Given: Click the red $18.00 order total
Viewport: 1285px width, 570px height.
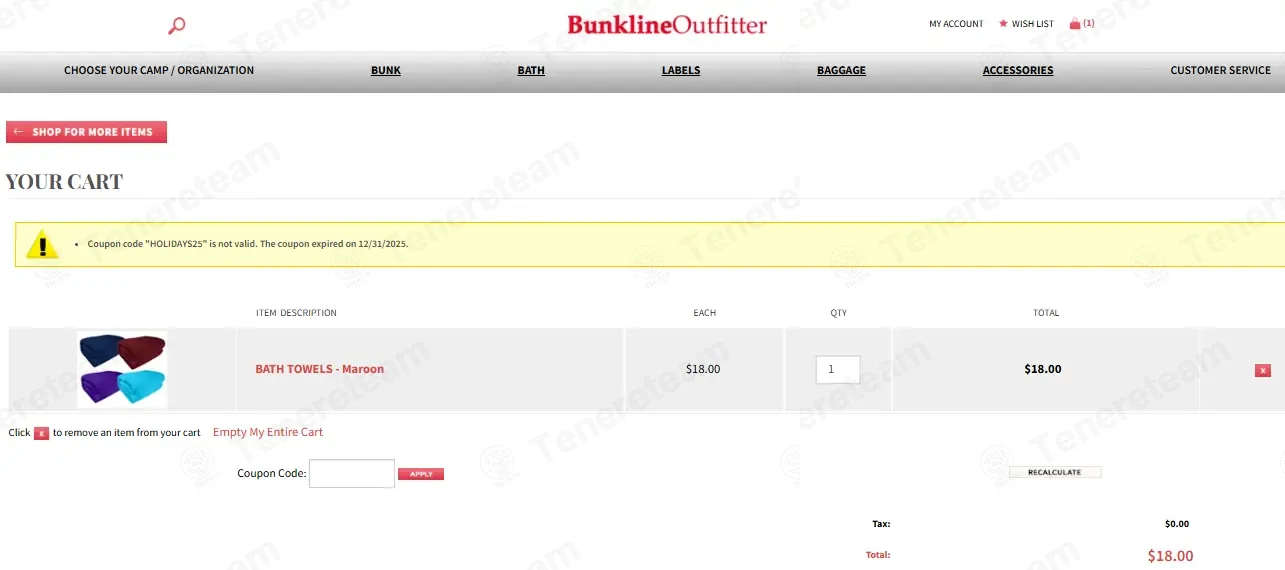Looking at the screenshot, I should (x=1170, y=556).
